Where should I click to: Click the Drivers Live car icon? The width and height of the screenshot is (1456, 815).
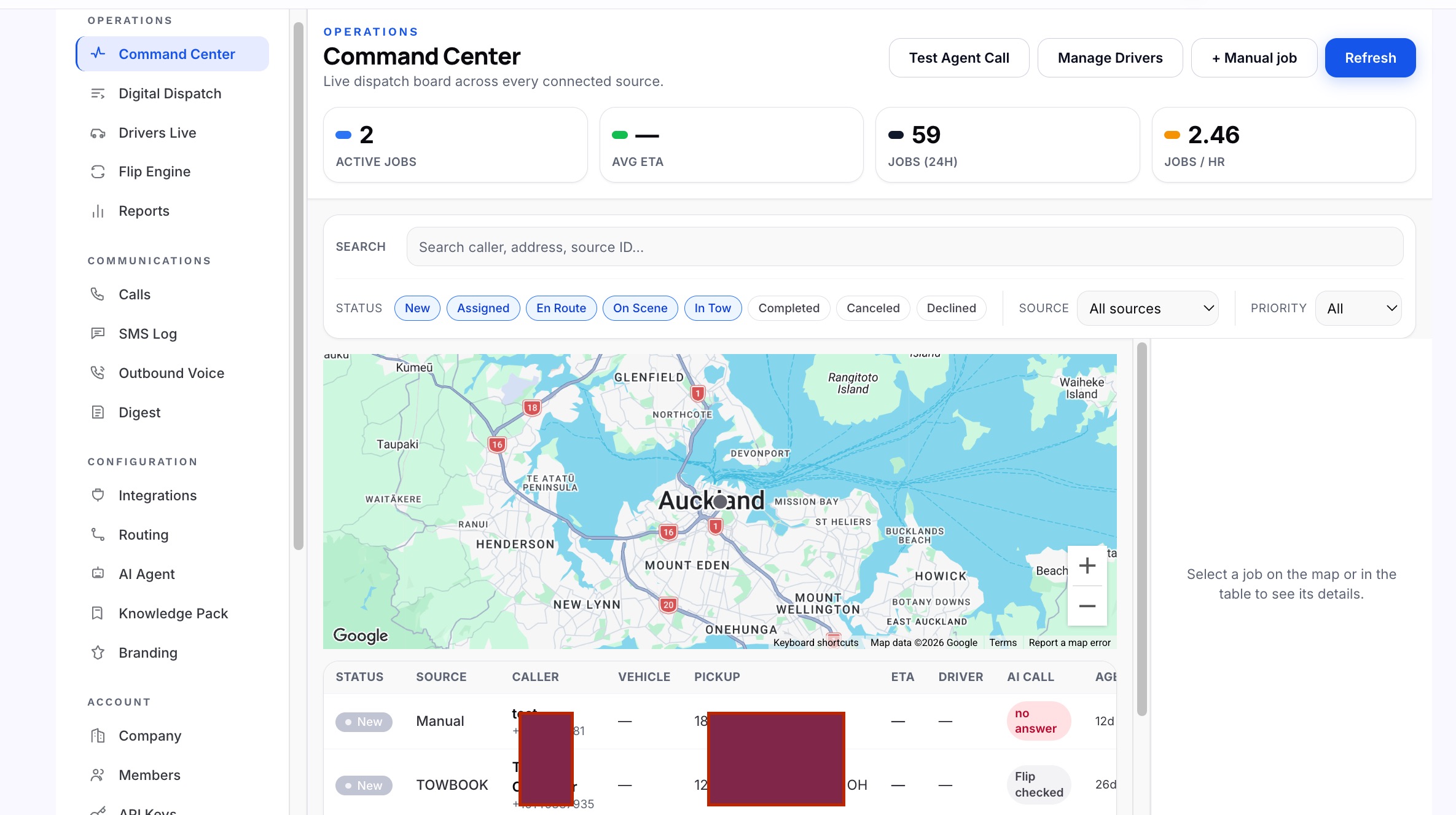tap(98, 133)
